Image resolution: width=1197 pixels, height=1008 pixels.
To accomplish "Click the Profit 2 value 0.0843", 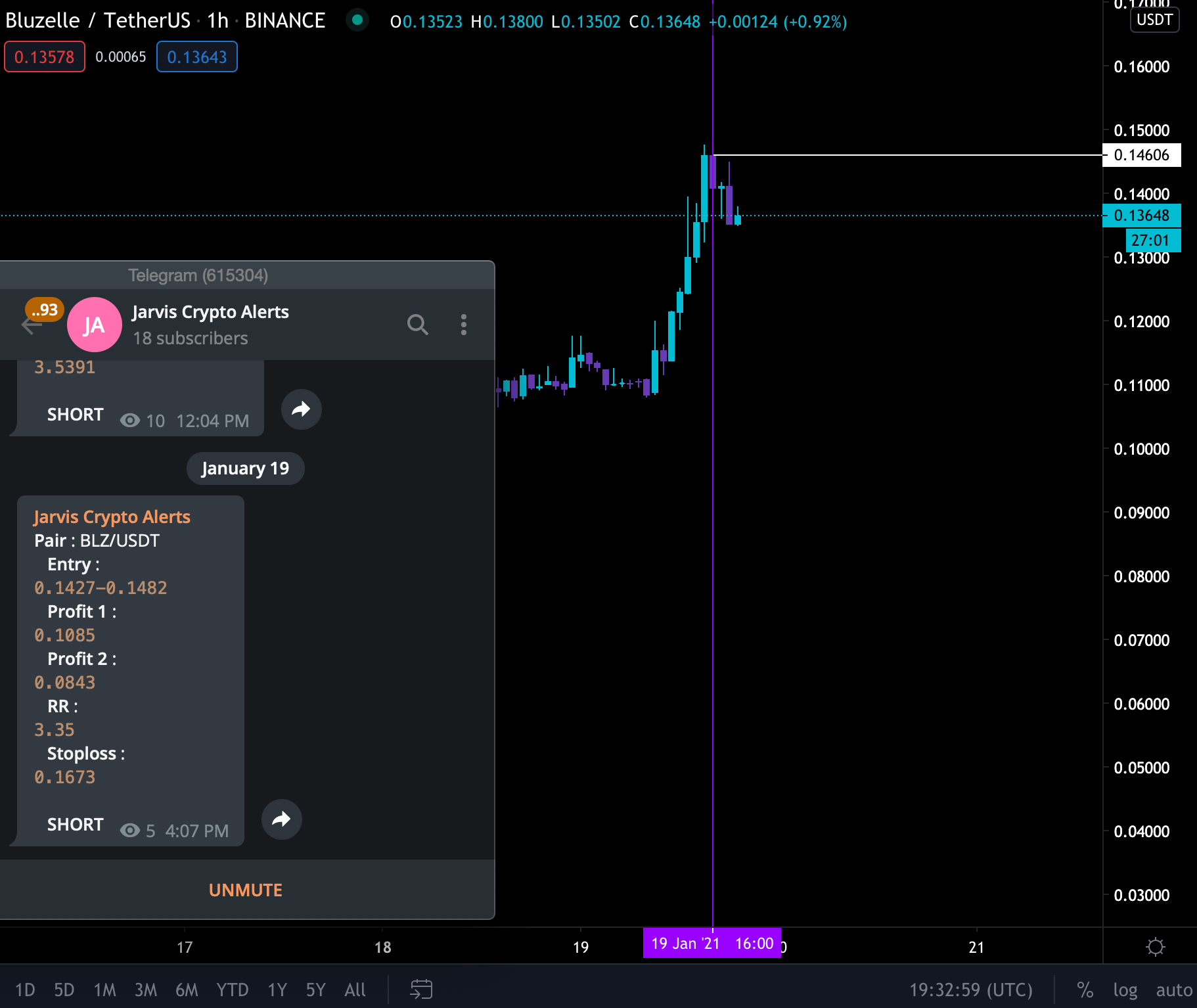I will [64, 682].
